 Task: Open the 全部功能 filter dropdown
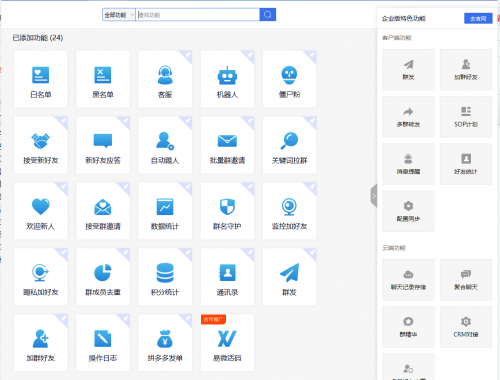(x=119, y=15)
